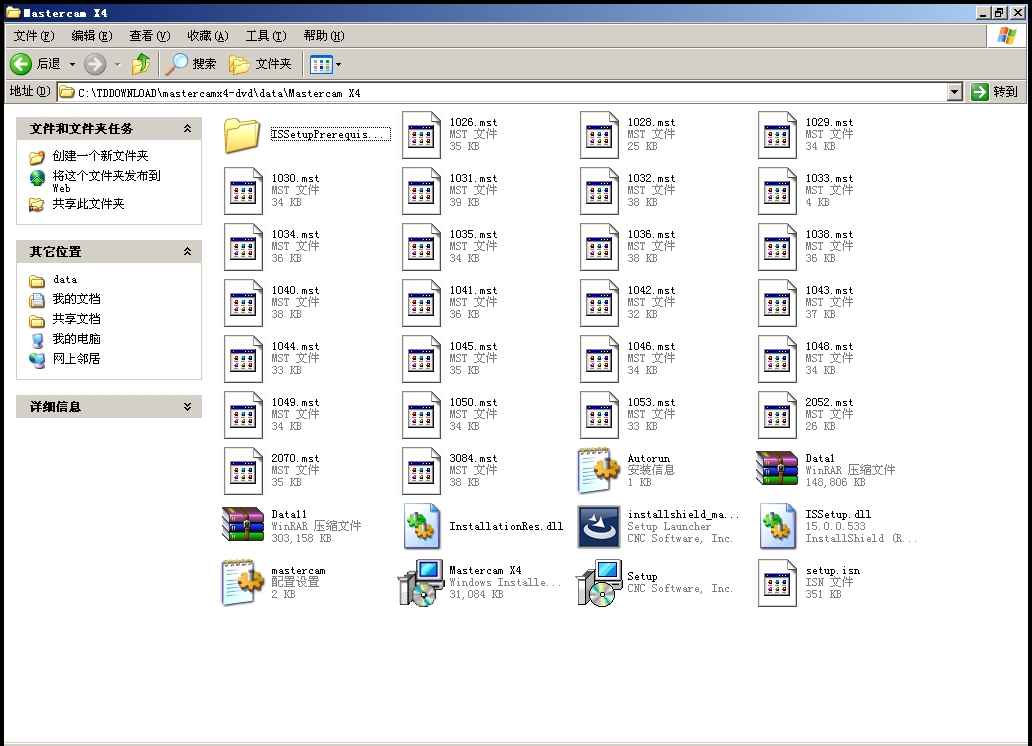Image resolution: width=1032 pixels, height=746 pixels.
Task: Click the address bar path field
Action: click(x=502, y=92)
